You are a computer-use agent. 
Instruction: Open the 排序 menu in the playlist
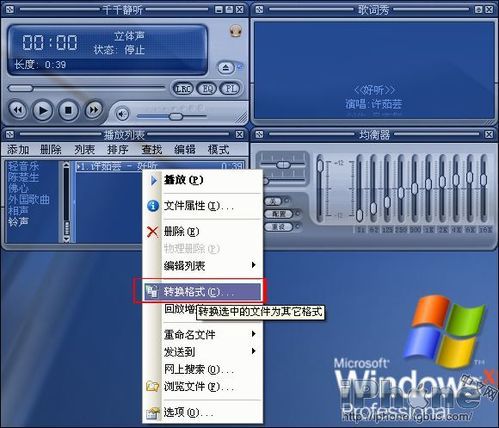pyautogui.click(x=118, y=150)
